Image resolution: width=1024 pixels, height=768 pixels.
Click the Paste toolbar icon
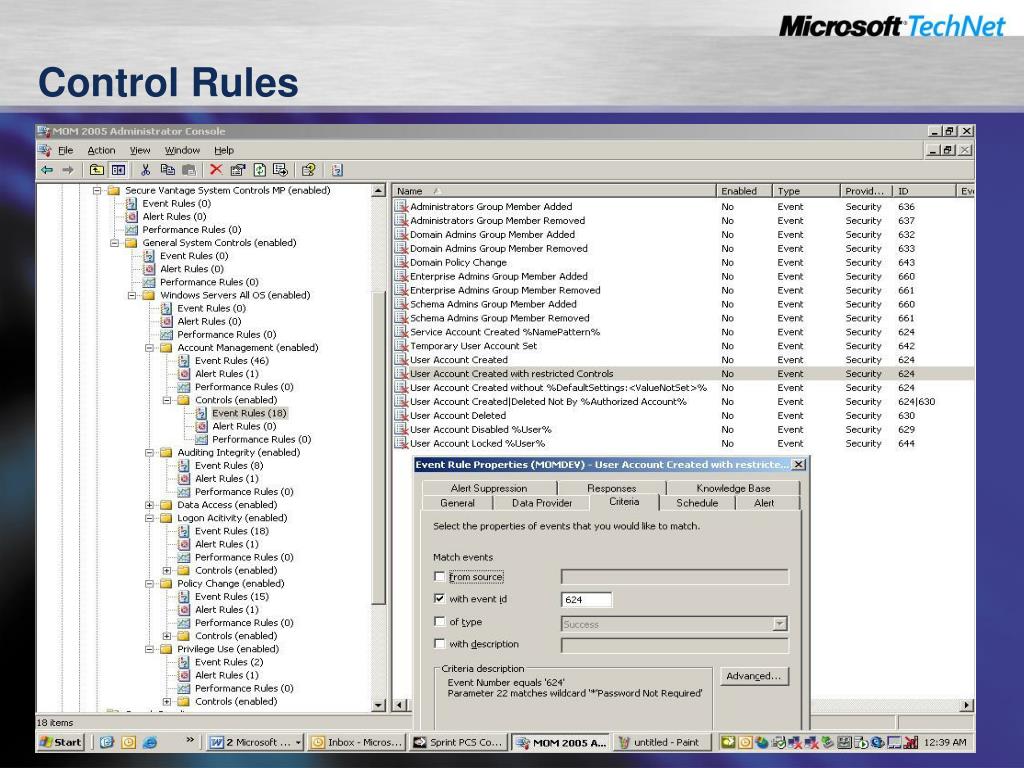[189, 170]
